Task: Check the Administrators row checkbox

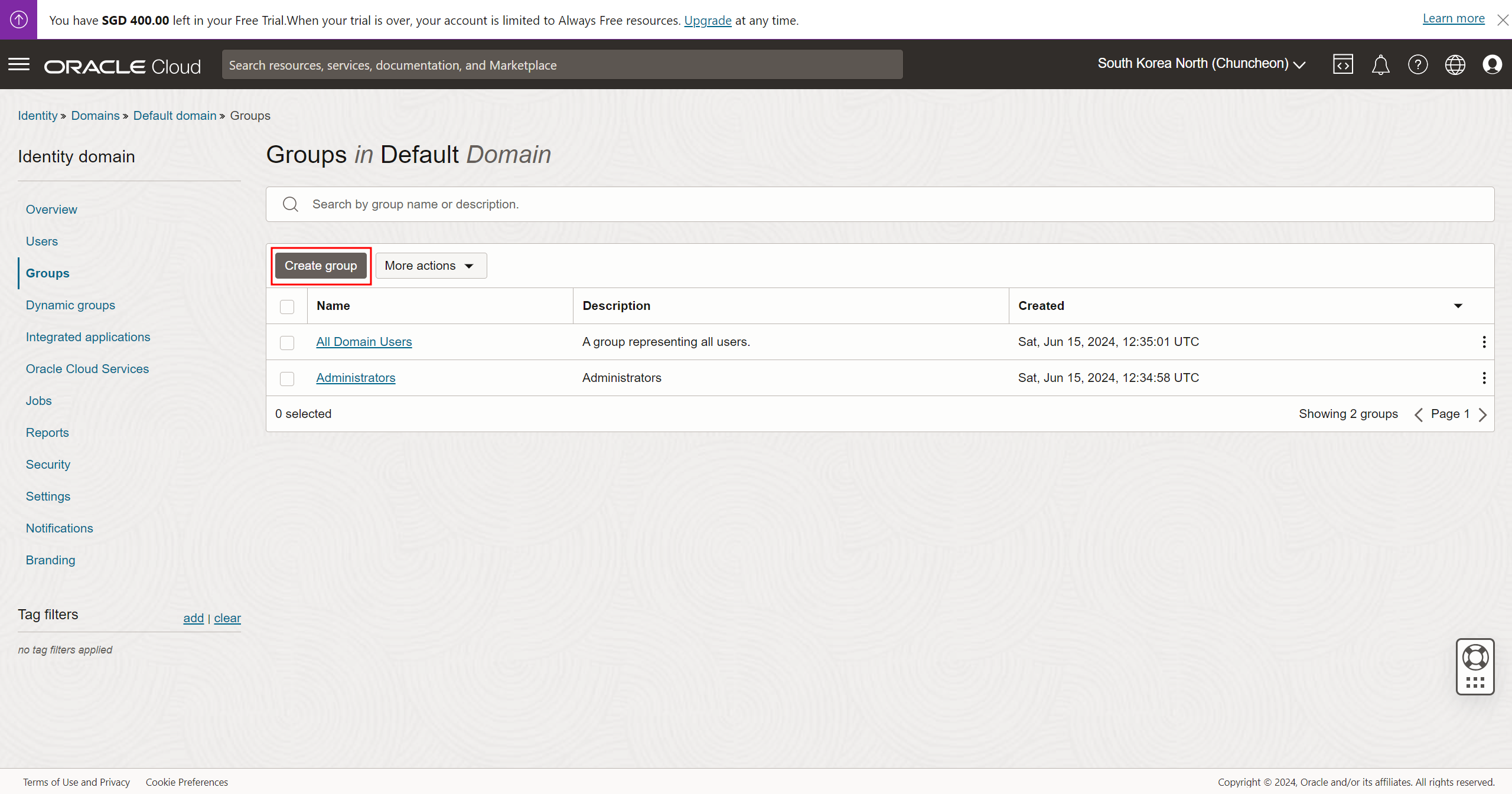Action: click(x=287, y=378)
